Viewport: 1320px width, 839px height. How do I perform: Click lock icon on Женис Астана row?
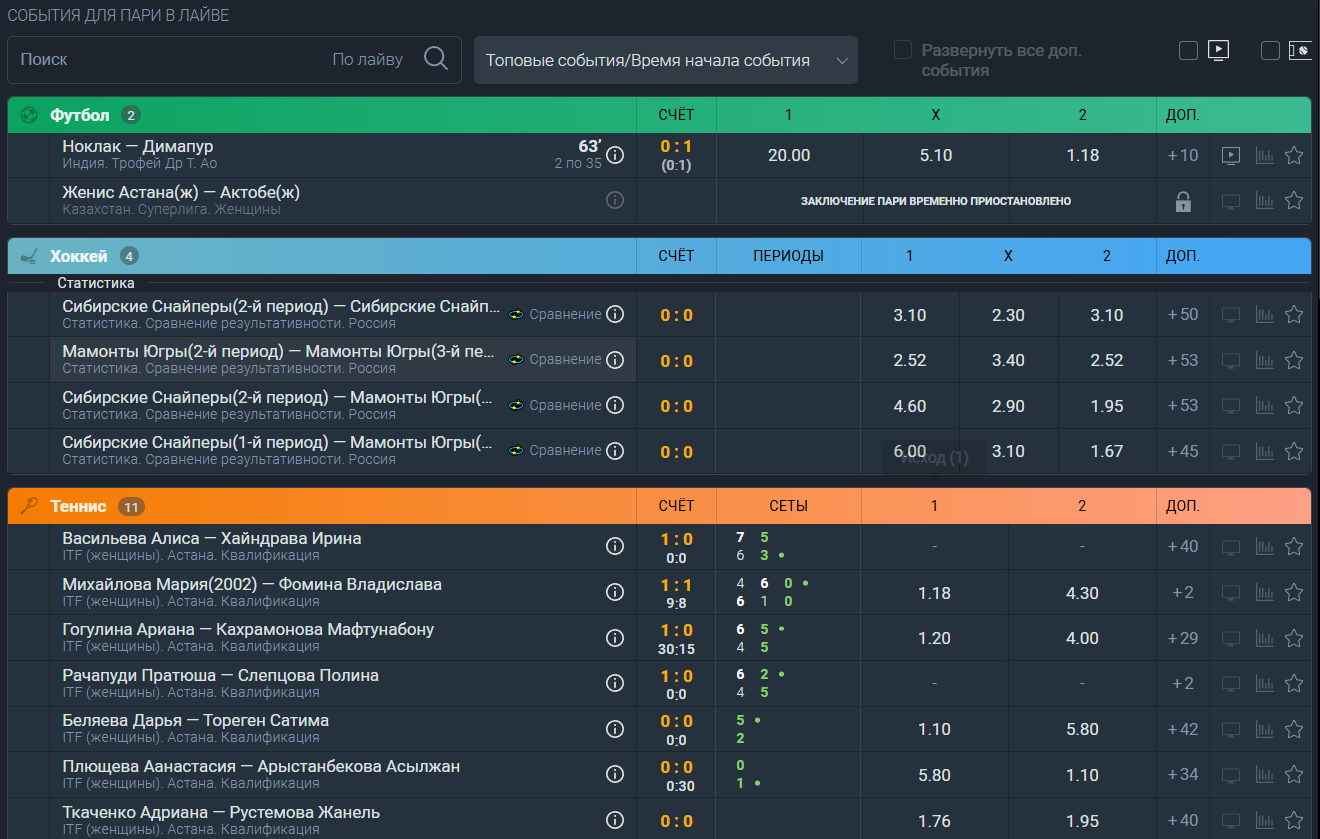click(1183, 201)
